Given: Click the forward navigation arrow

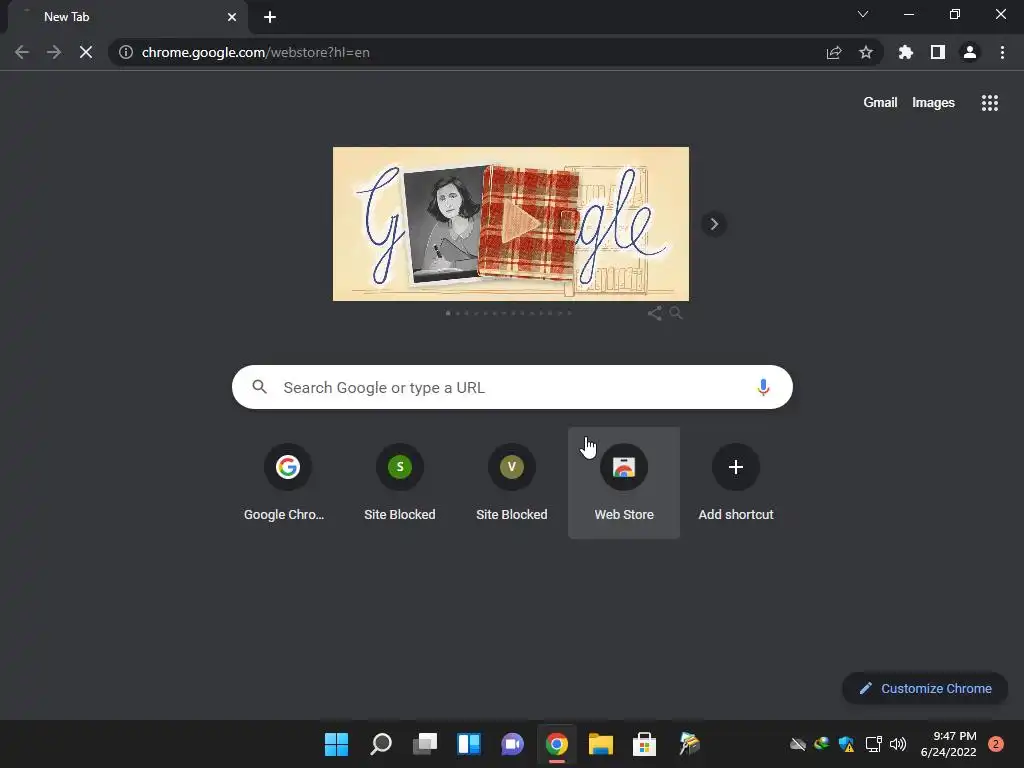Looking at the screenshot, I should click(54, 52).
